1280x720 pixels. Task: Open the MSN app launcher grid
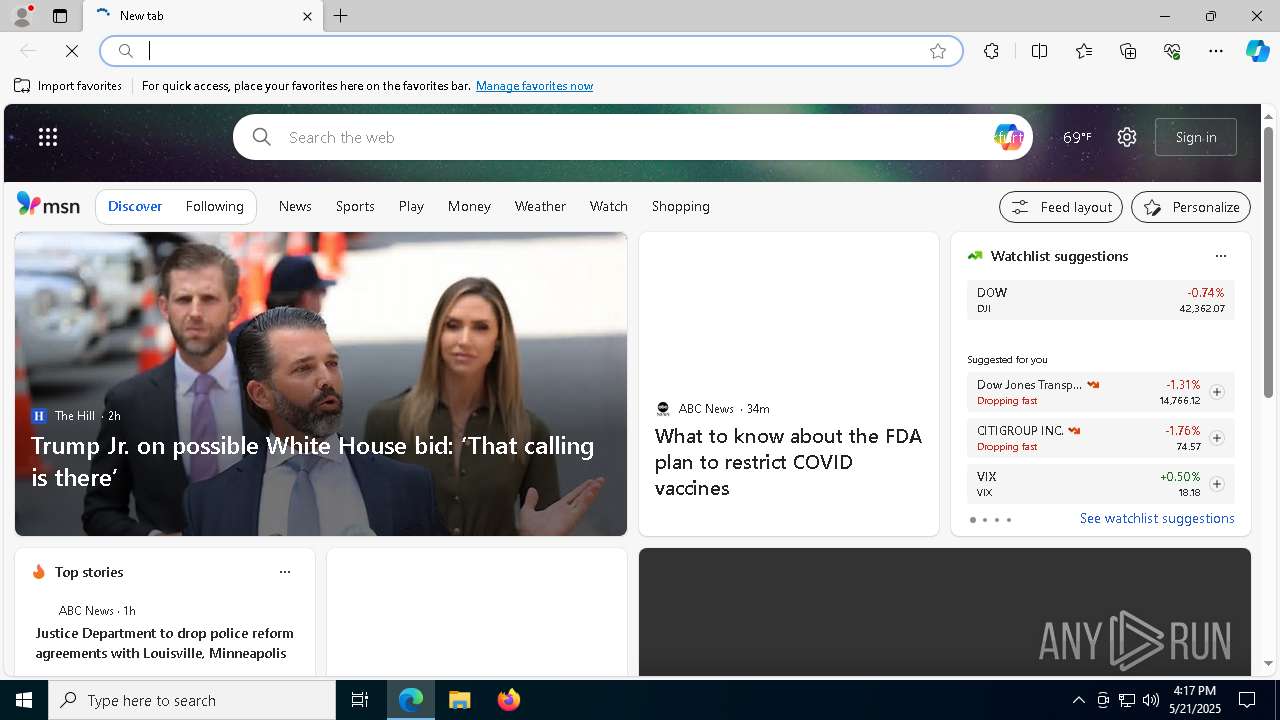tap(48, 137)
